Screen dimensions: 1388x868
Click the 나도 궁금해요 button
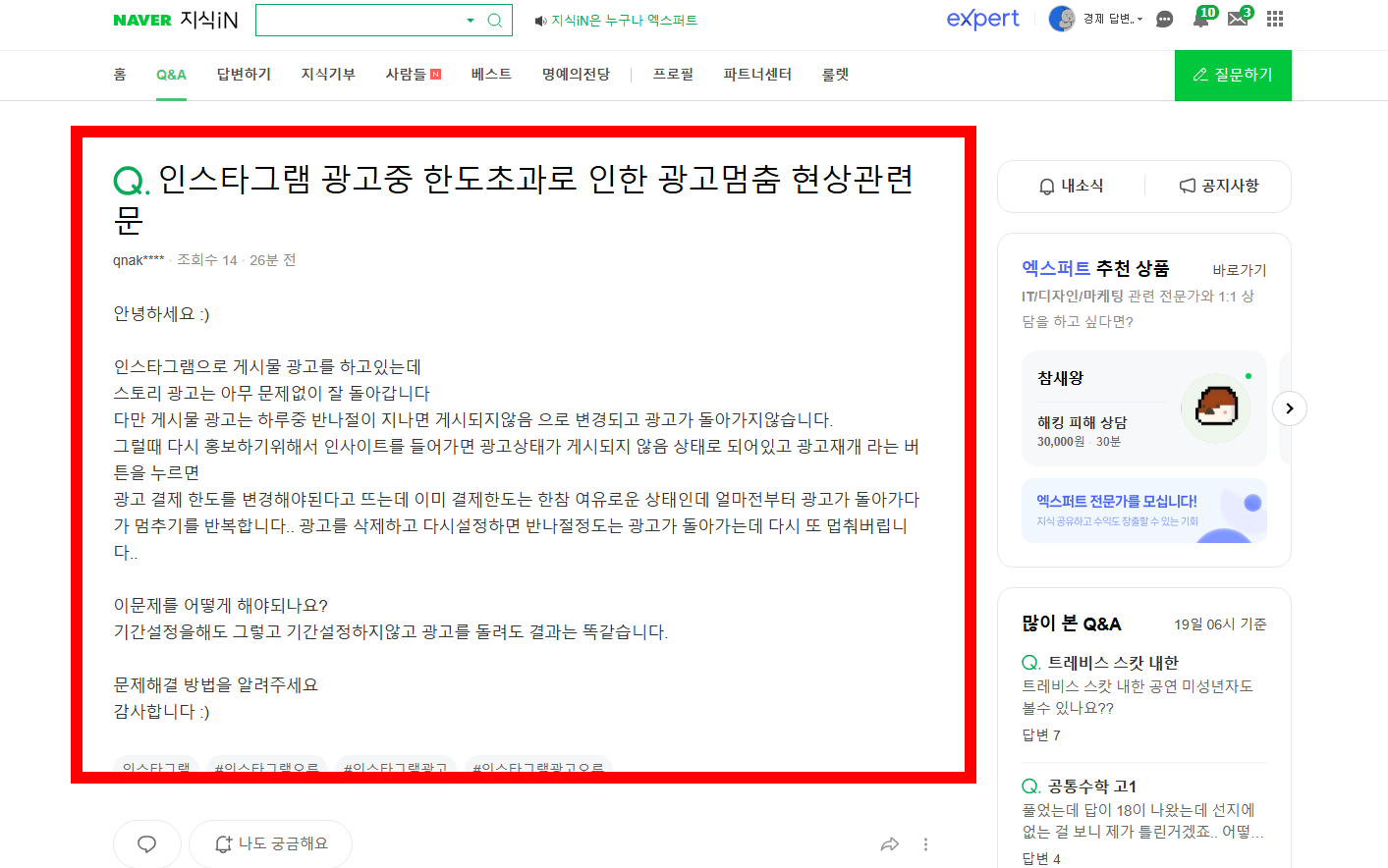click(x=270, y=844)
